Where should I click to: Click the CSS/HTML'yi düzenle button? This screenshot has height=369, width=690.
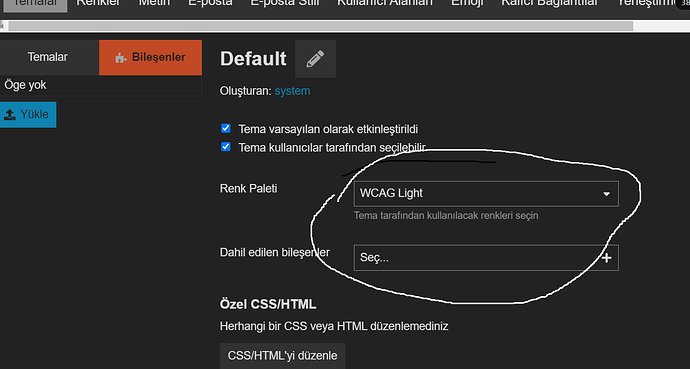(283, 356)
